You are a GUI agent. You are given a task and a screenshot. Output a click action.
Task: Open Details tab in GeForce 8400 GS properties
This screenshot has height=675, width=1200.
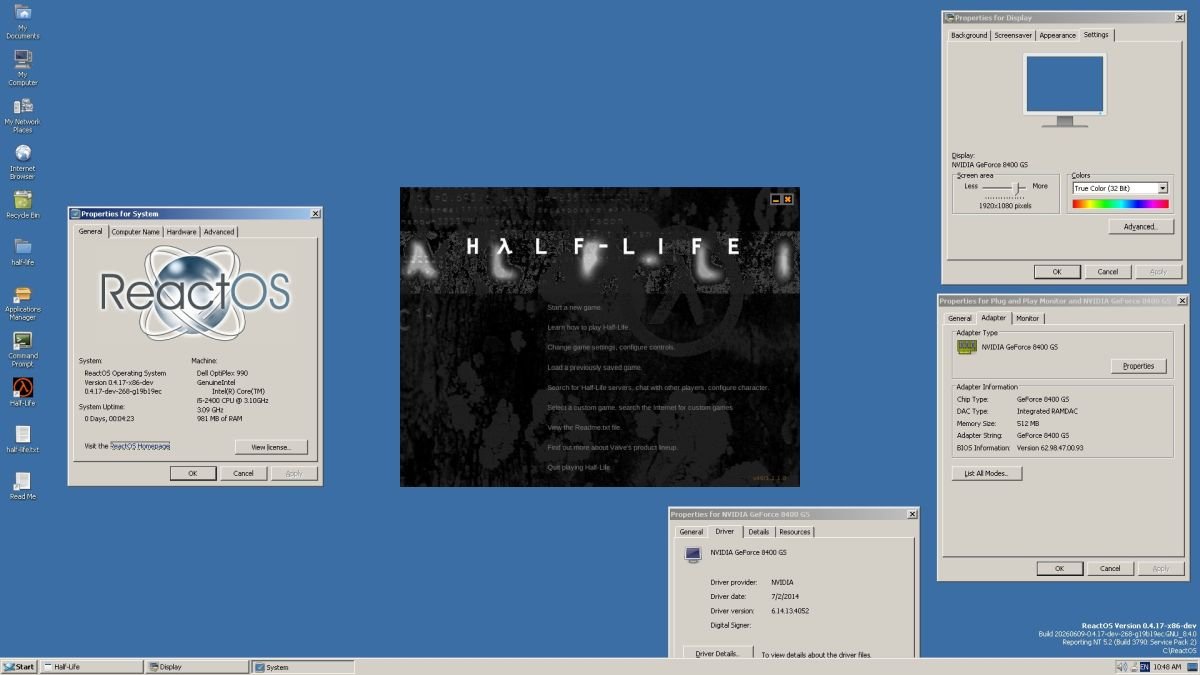(x=758, y=532)
